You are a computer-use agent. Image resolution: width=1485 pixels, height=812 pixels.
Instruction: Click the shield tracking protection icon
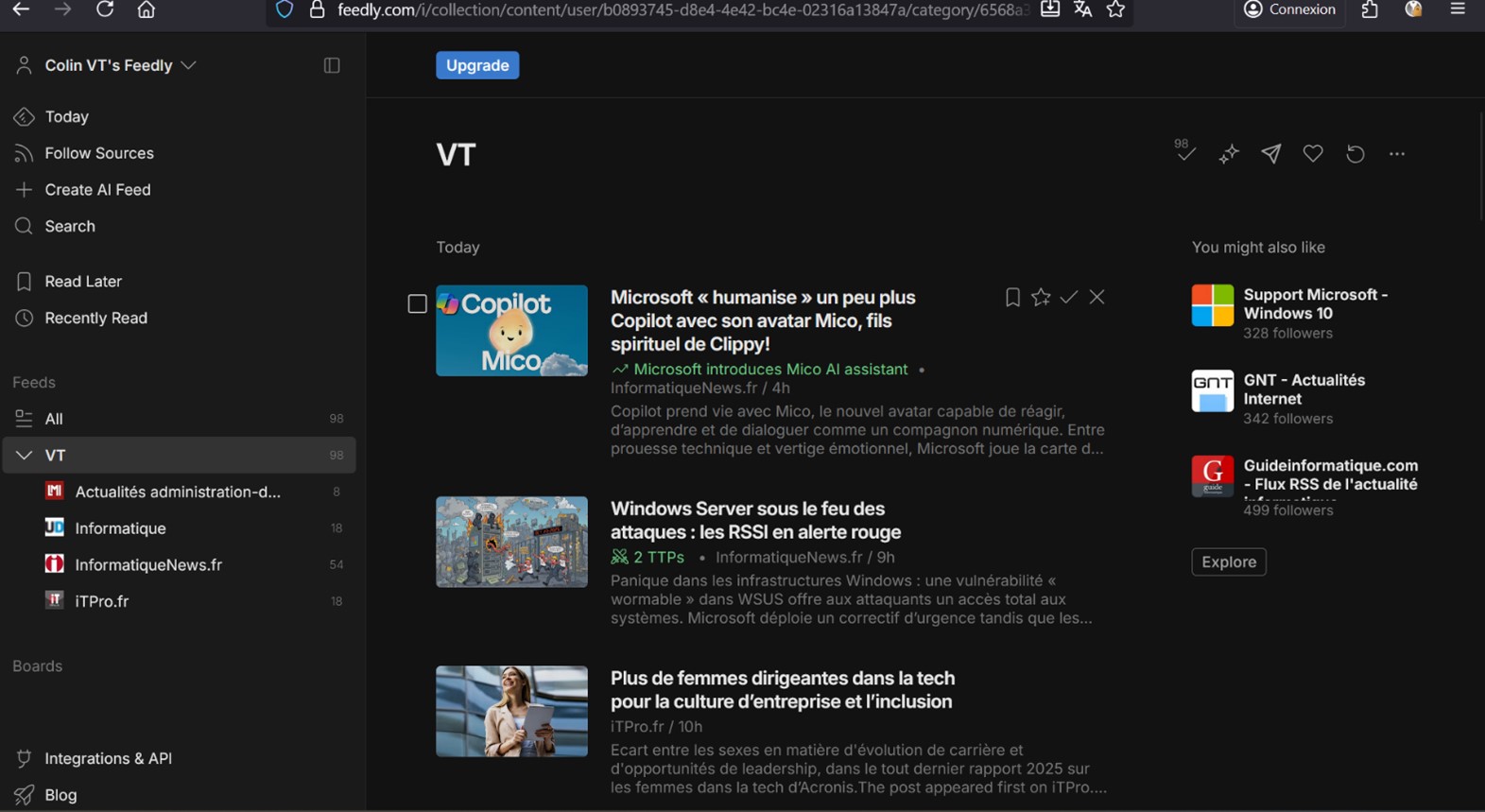(x=285, y=9)
